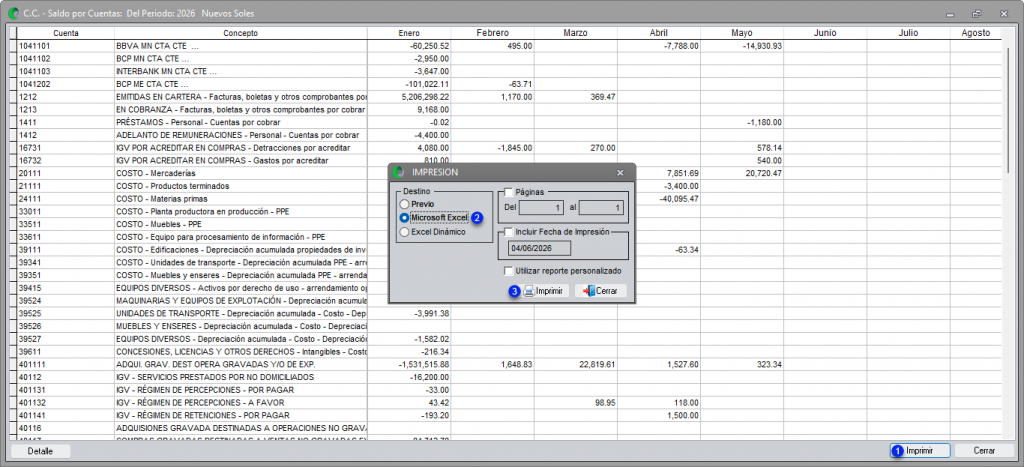Screen dimensions: 1024x467
Task: Click the Marzo value 22,819.61
Action: tap(576, 364)
